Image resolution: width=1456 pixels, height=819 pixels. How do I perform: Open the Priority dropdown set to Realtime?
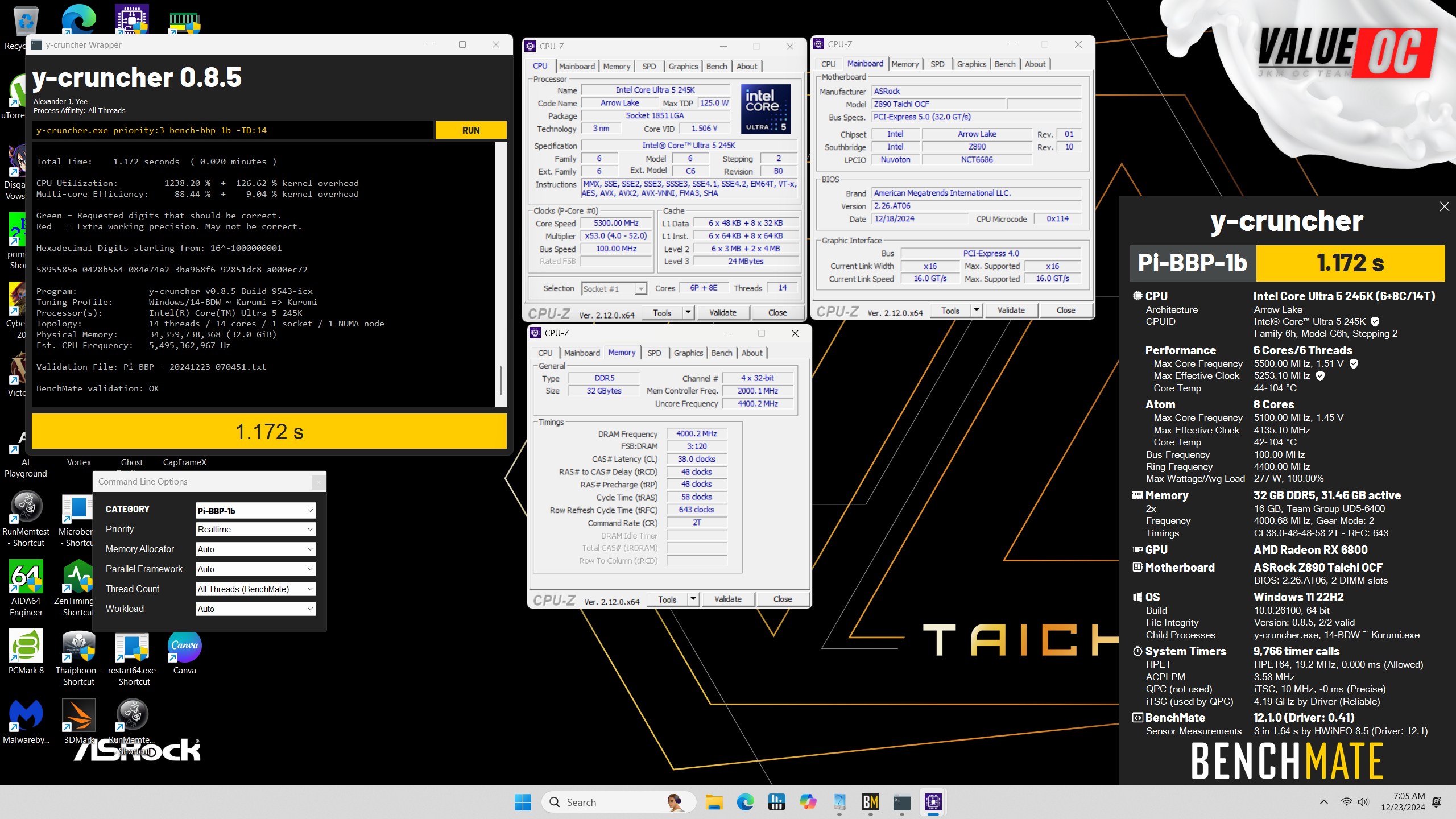(255, 529)
